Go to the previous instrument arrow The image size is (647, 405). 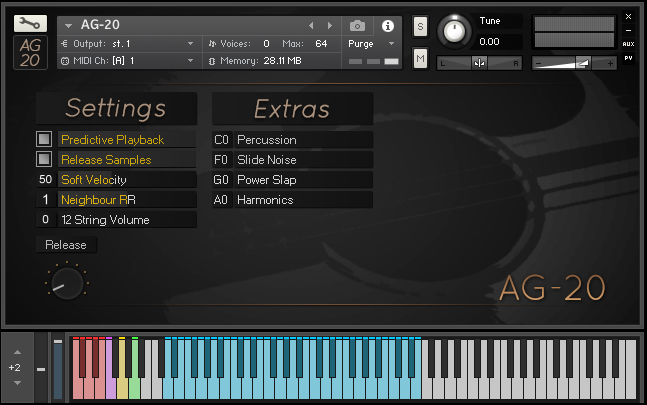click(311, 25)
